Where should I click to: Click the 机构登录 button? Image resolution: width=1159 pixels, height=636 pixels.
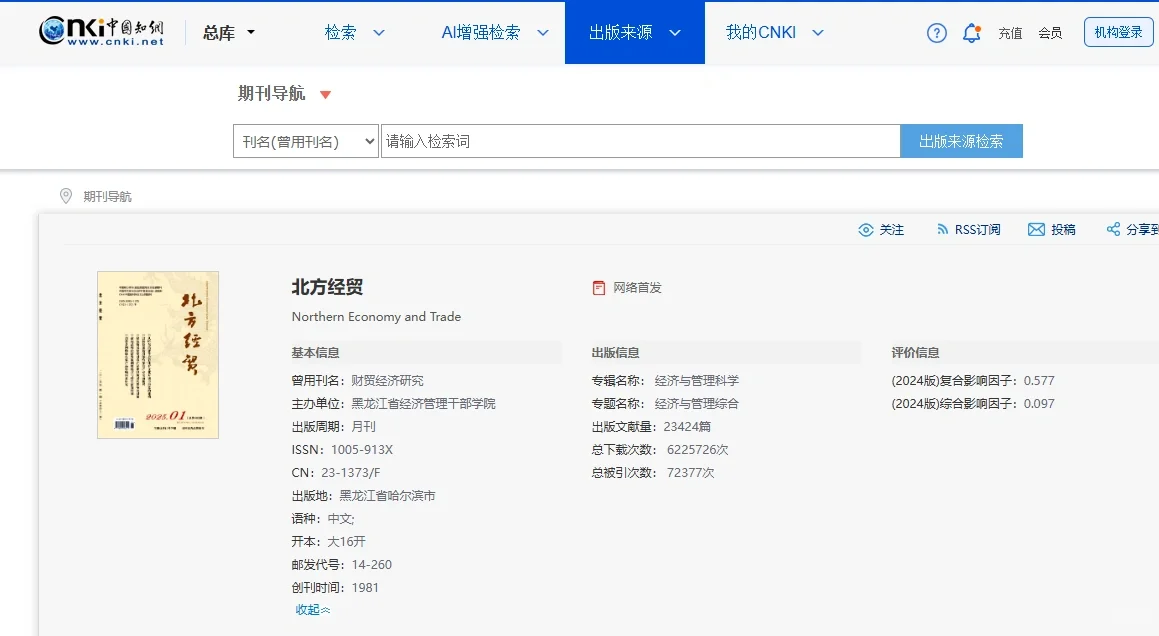pos(1117,31)
